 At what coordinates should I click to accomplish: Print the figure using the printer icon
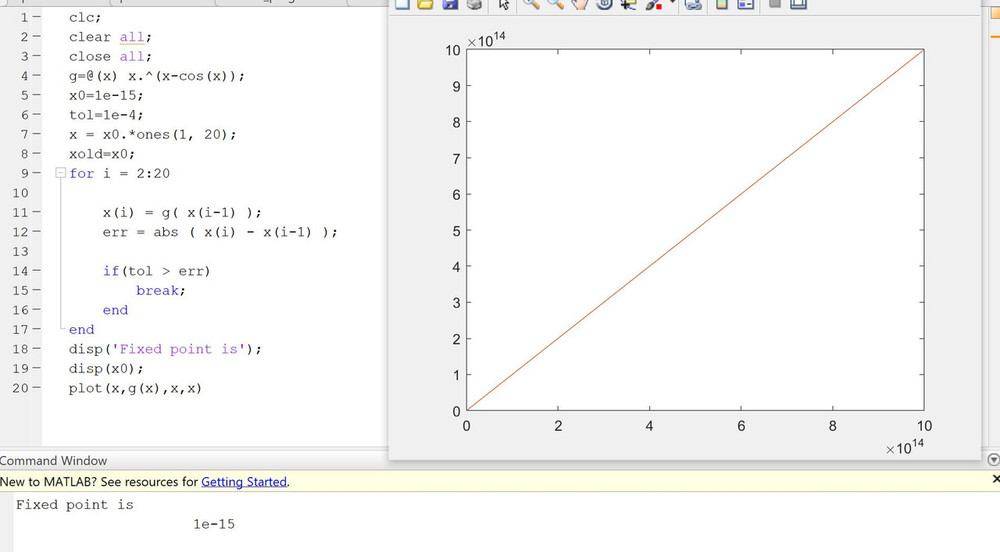[474, 4]
